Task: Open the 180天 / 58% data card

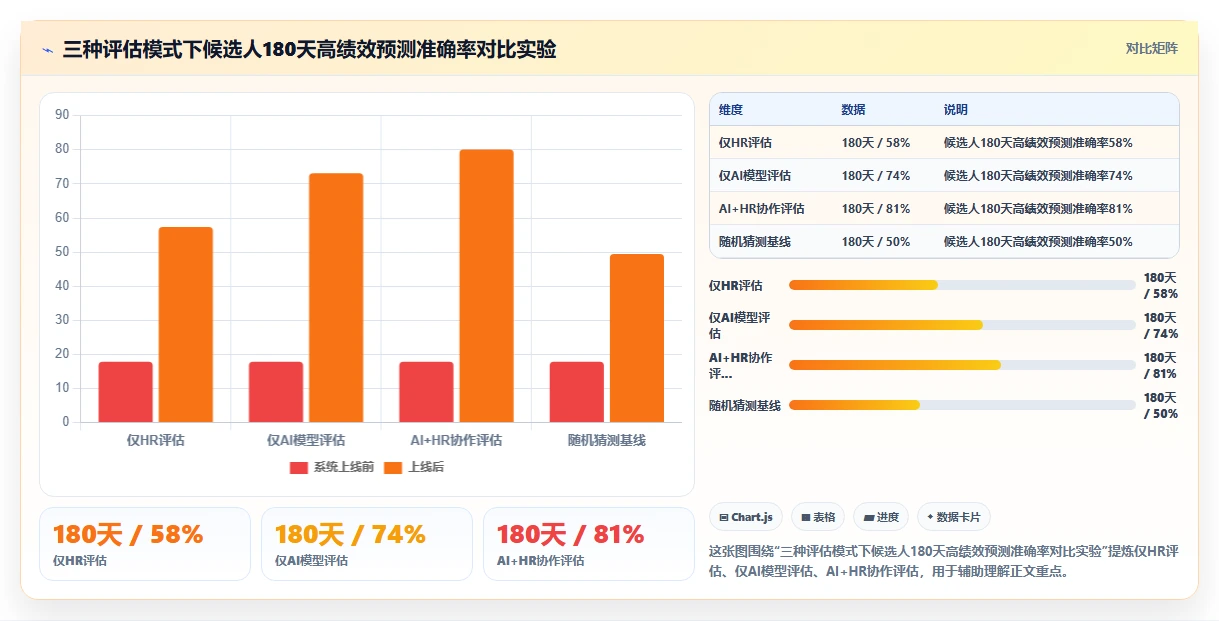Action: click(x=145, y=544)
